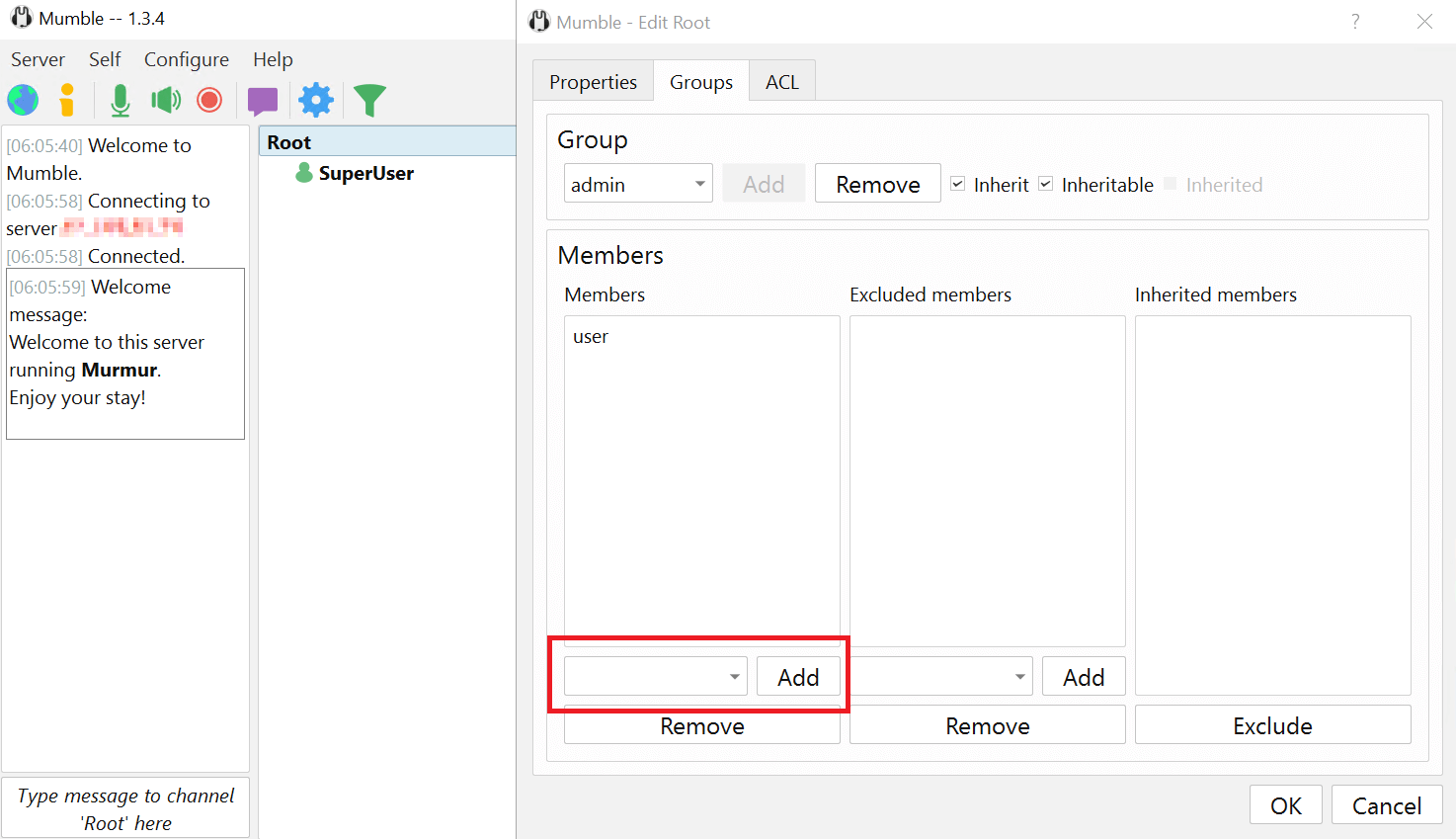This screenshot has height=839, width=1456.
Task: Confirm the dialog with OK
Action: point(1286,805)
